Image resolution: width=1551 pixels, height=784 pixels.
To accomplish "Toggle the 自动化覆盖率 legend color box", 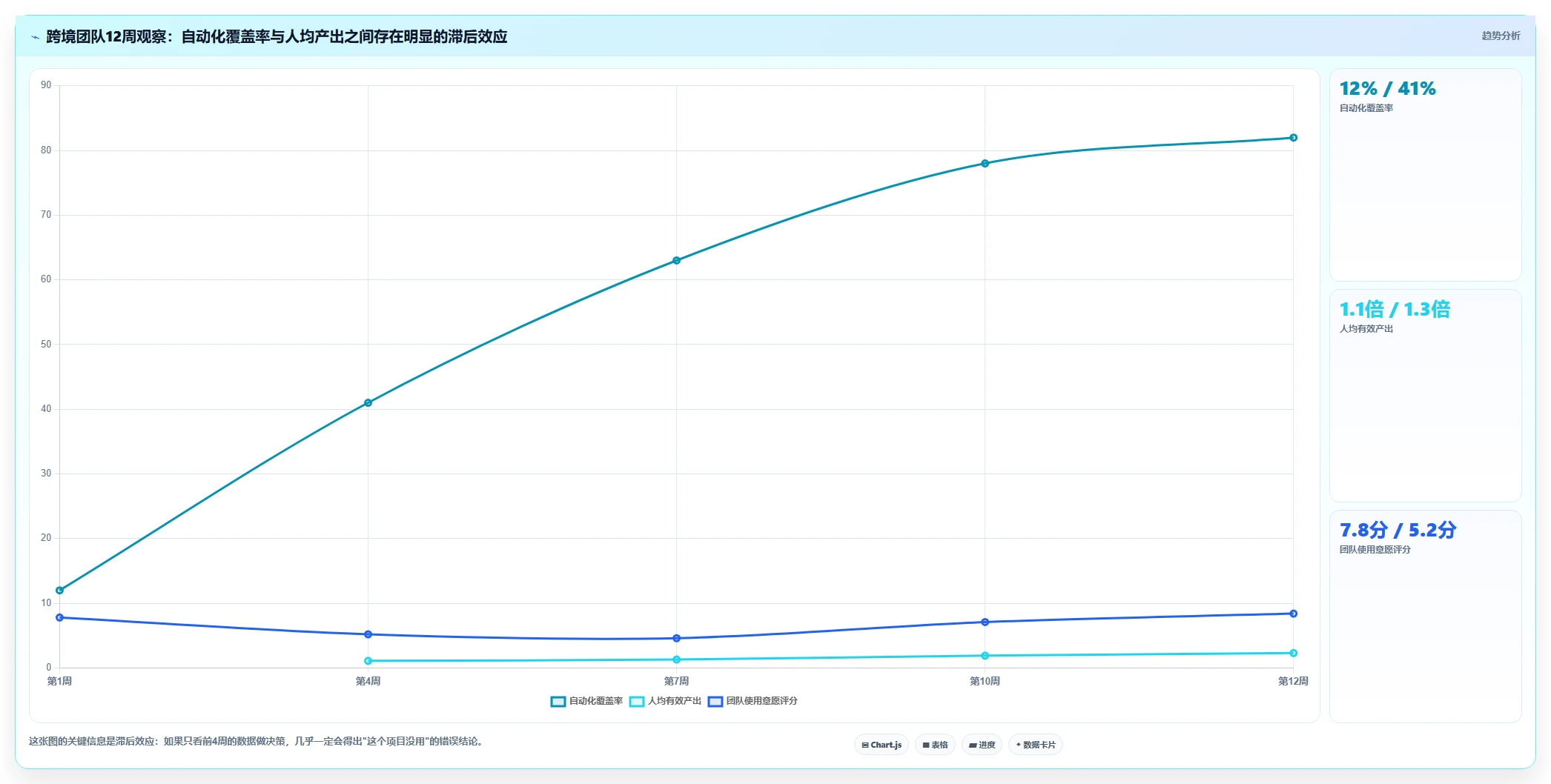I will click(x=558, y=702).
